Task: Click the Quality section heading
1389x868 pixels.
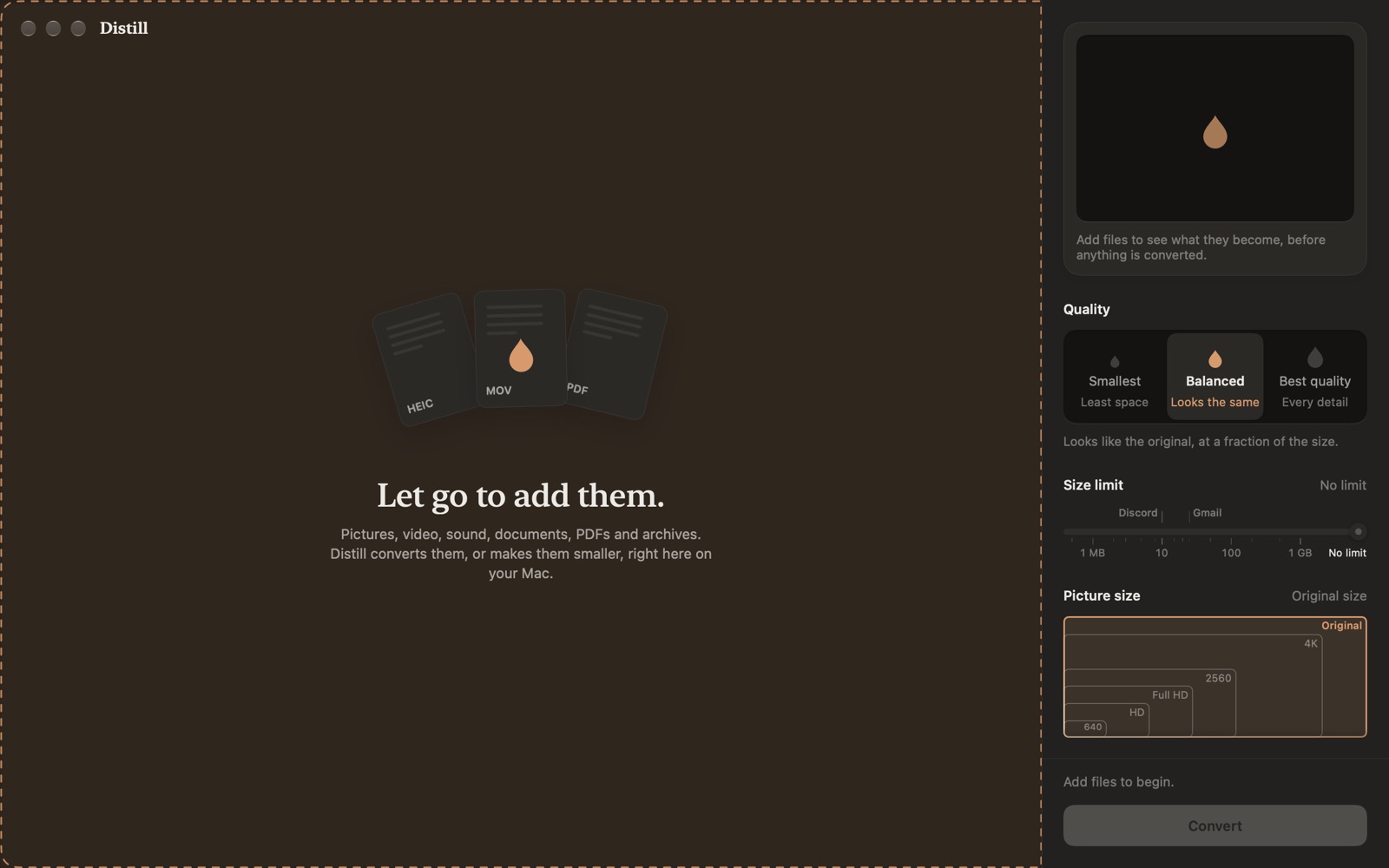Action: [x=1086, y=309]
